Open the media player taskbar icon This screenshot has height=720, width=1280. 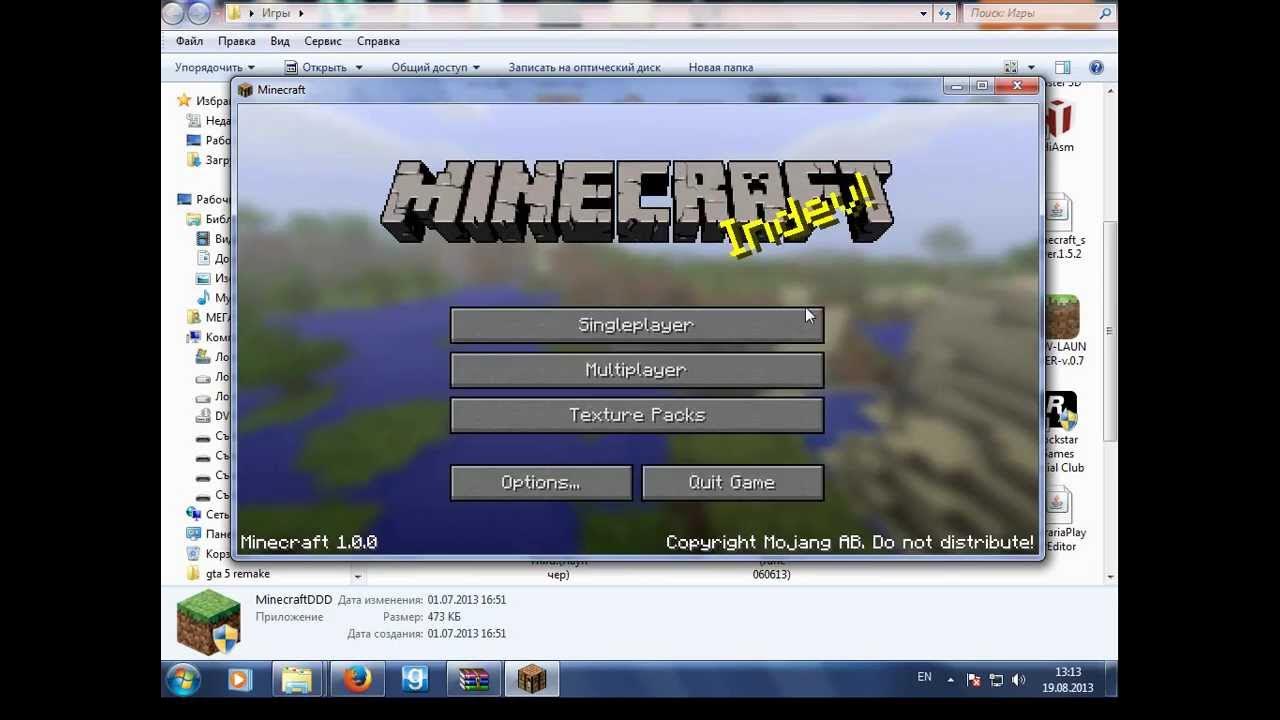240,680
